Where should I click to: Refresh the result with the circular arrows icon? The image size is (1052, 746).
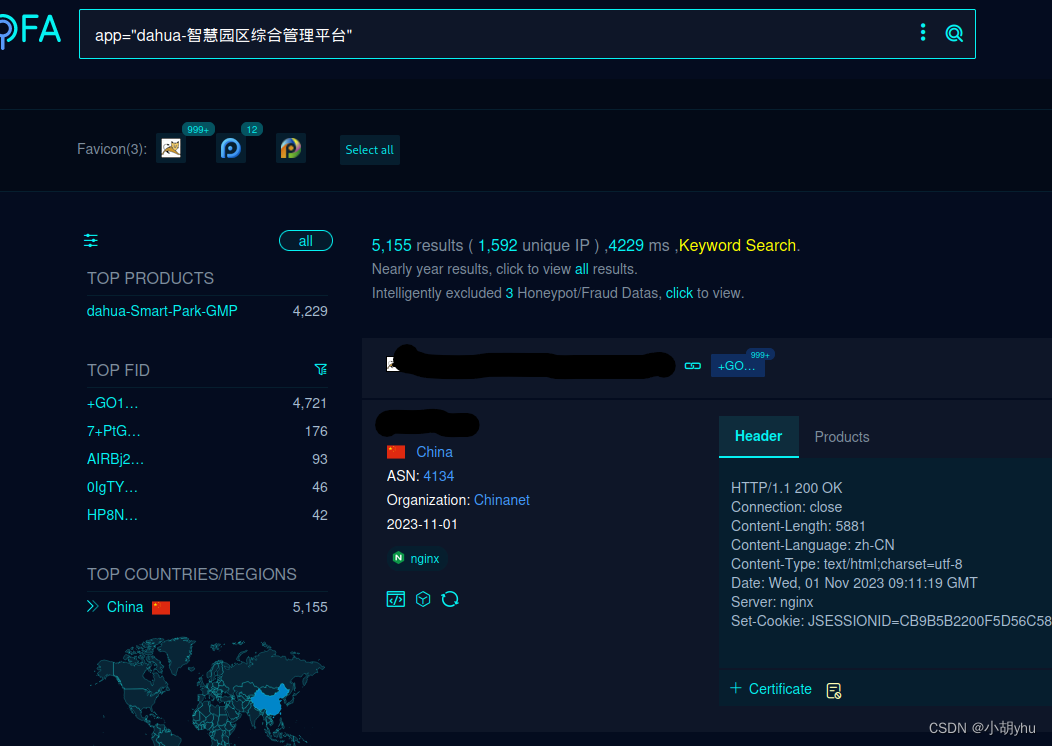click(x=449, y=598)
